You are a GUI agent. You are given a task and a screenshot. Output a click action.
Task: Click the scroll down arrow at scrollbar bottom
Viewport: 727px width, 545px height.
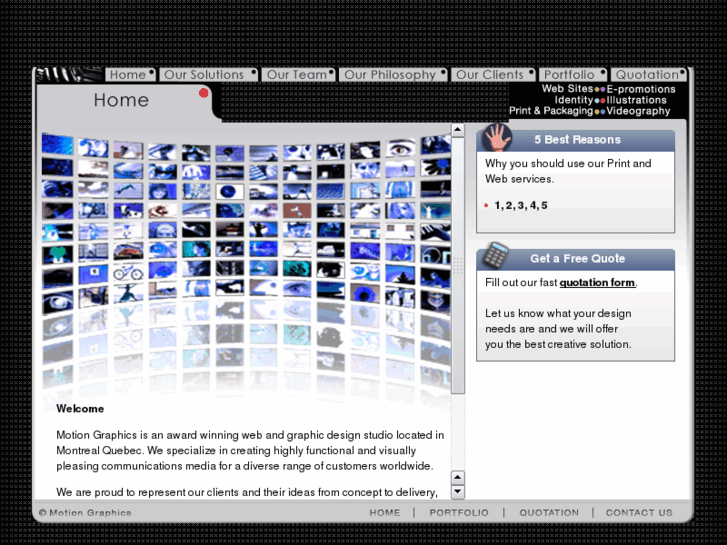[458, 492]
